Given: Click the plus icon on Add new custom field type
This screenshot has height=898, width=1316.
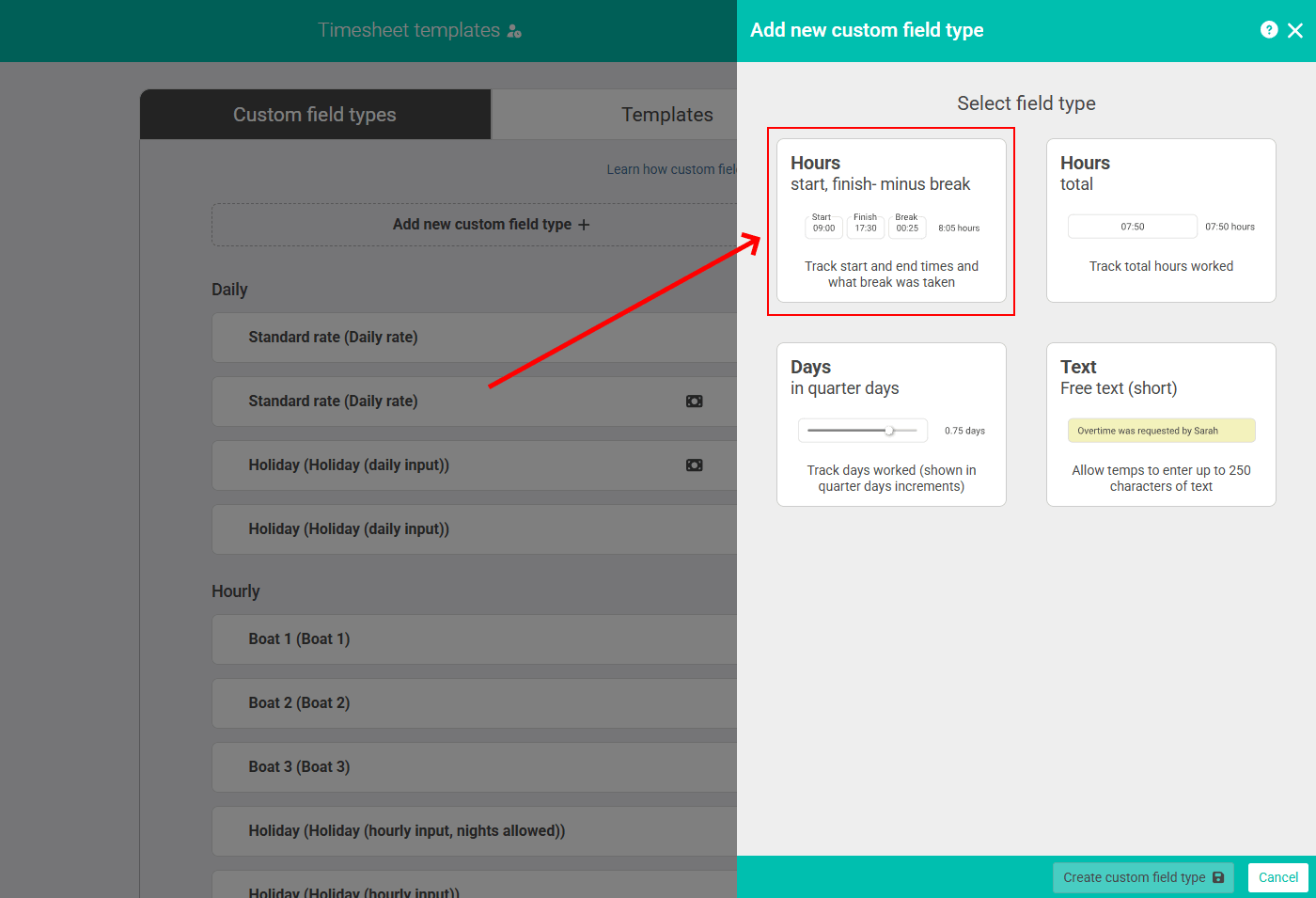Looking at the screenshot, I should coord(585,224).
